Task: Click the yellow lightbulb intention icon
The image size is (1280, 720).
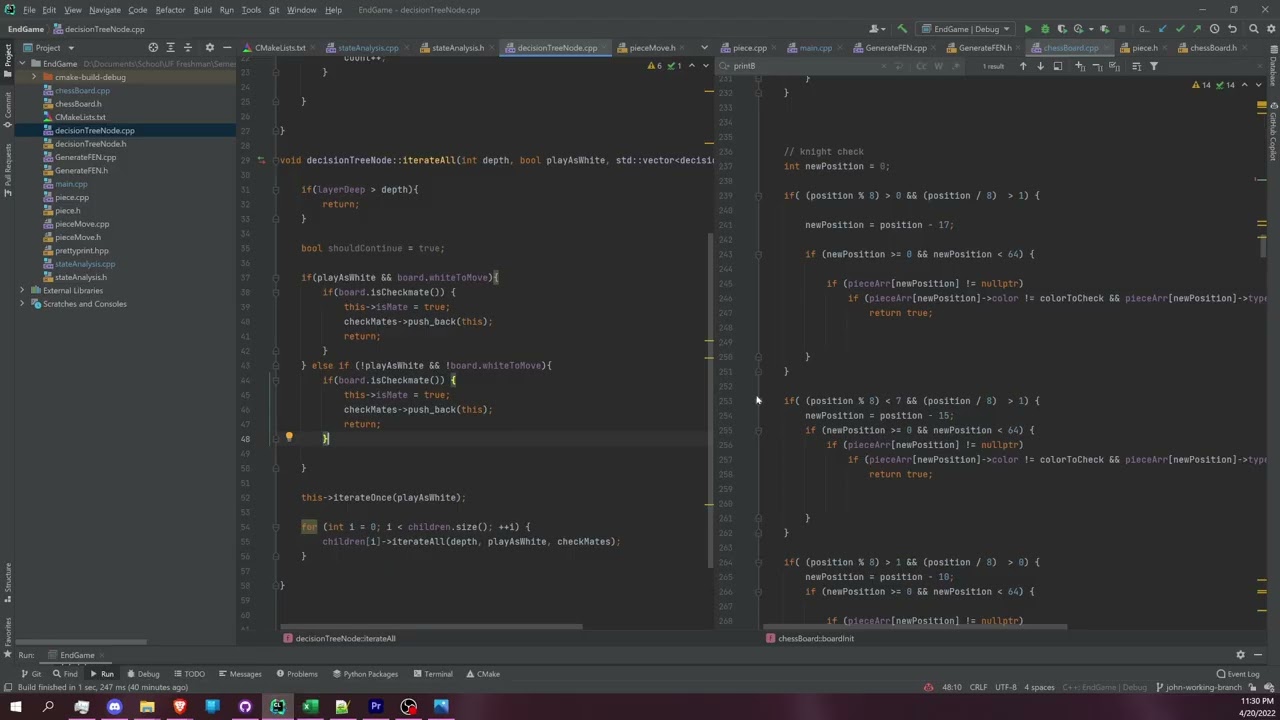Action: (289, 437)
